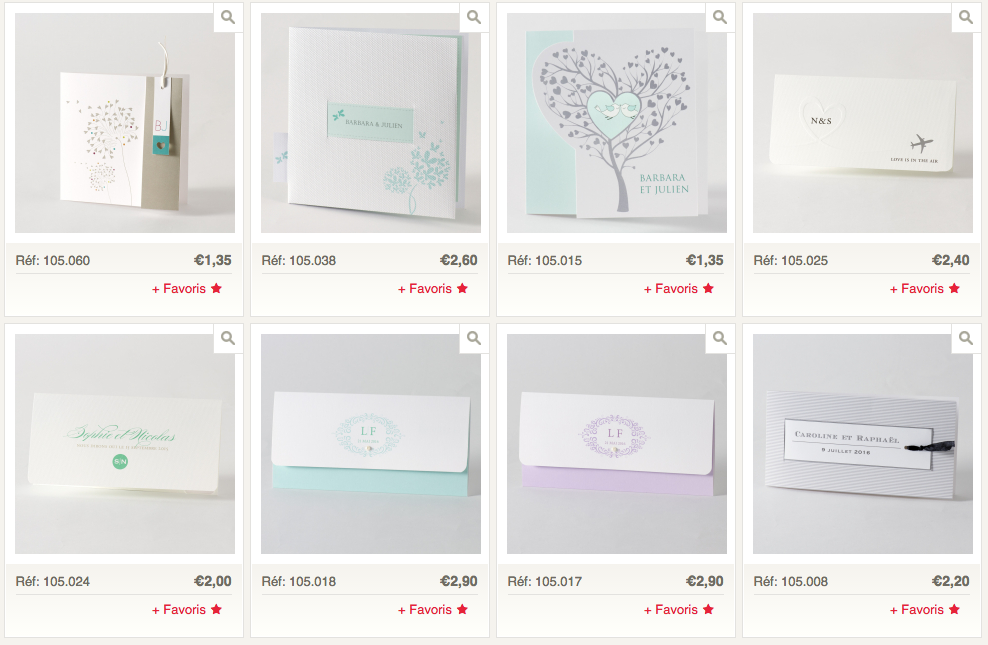Viewport: 988px width, 645px height.
Task: Add striped card 105.008 to Favoris
Action: pyautogui.click(x=924, y=610)
